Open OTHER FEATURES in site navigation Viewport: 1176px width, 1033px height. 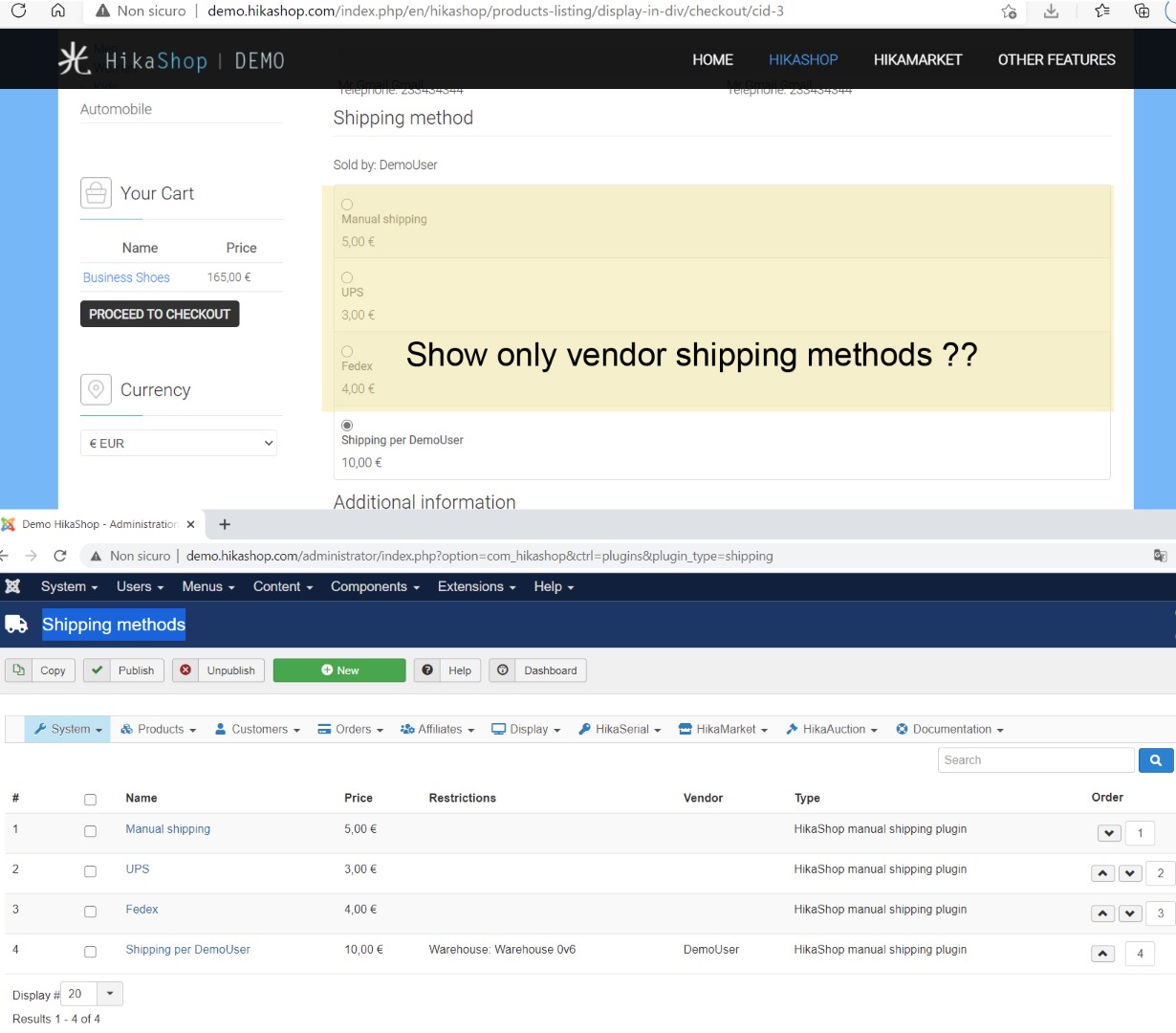tap(1056, 59)
